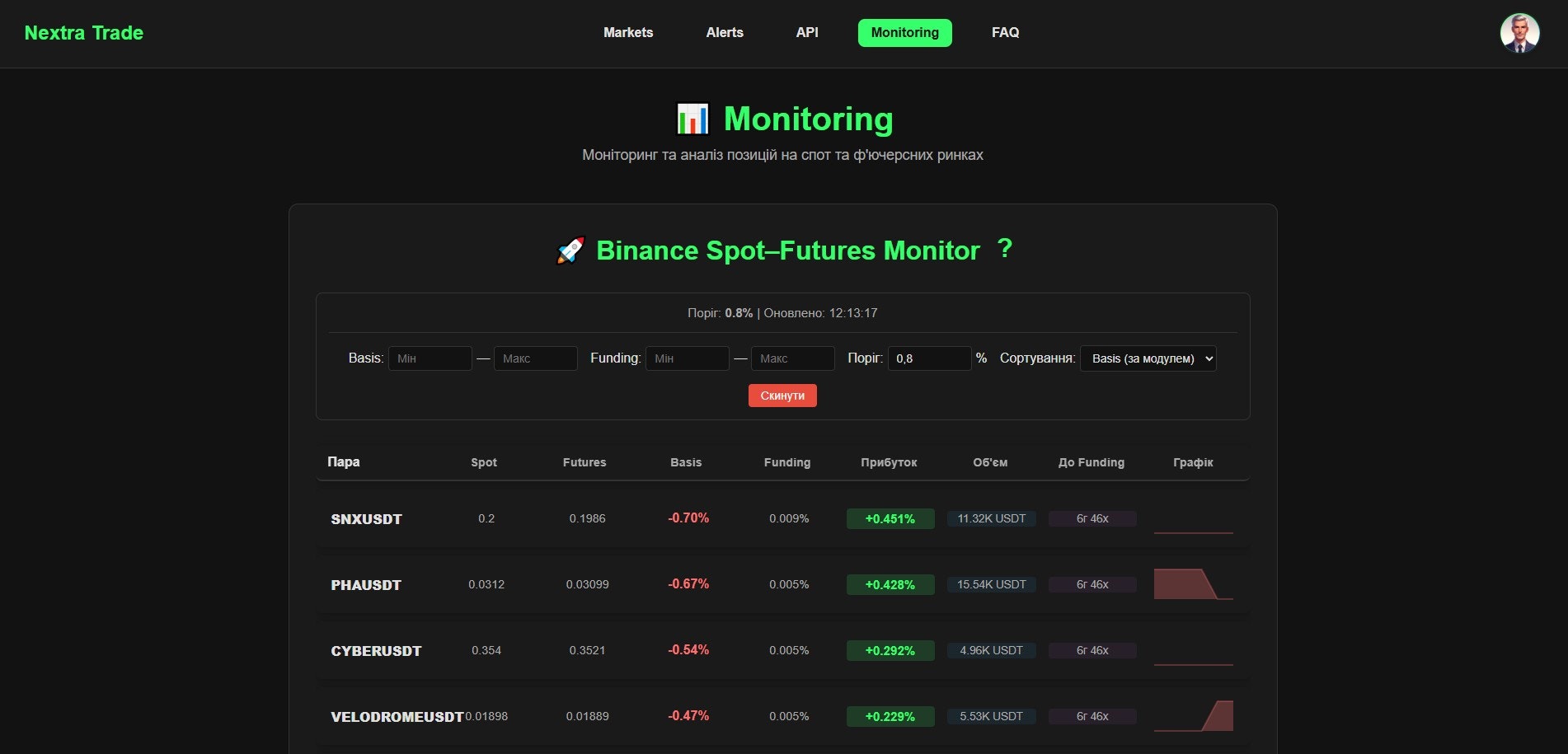Click the 4.96K USDT volume badge
The width and height of the screenshot is (1568, 754).
click(x=992, y=650)
